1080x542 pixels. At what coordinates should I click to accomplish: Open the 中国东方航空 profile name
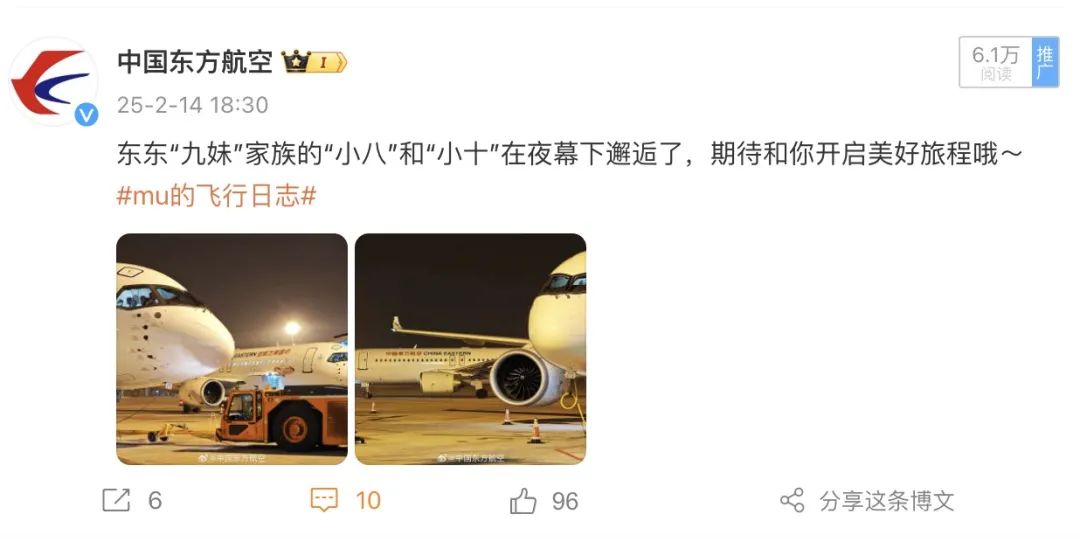pyautogui.click(x=196, y=62)
